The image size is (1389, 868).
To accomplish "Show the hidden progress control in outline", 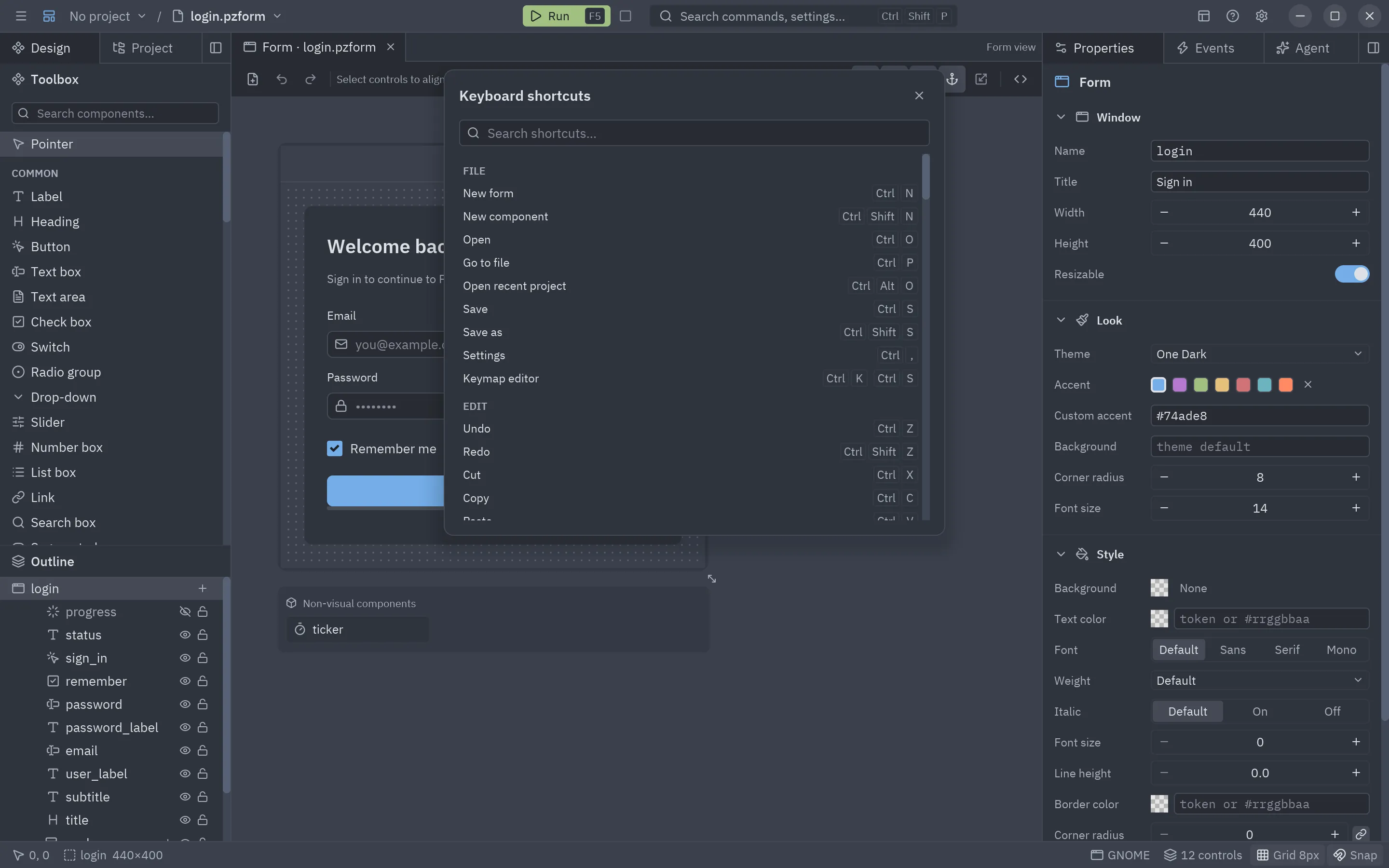I will point(185,612).
